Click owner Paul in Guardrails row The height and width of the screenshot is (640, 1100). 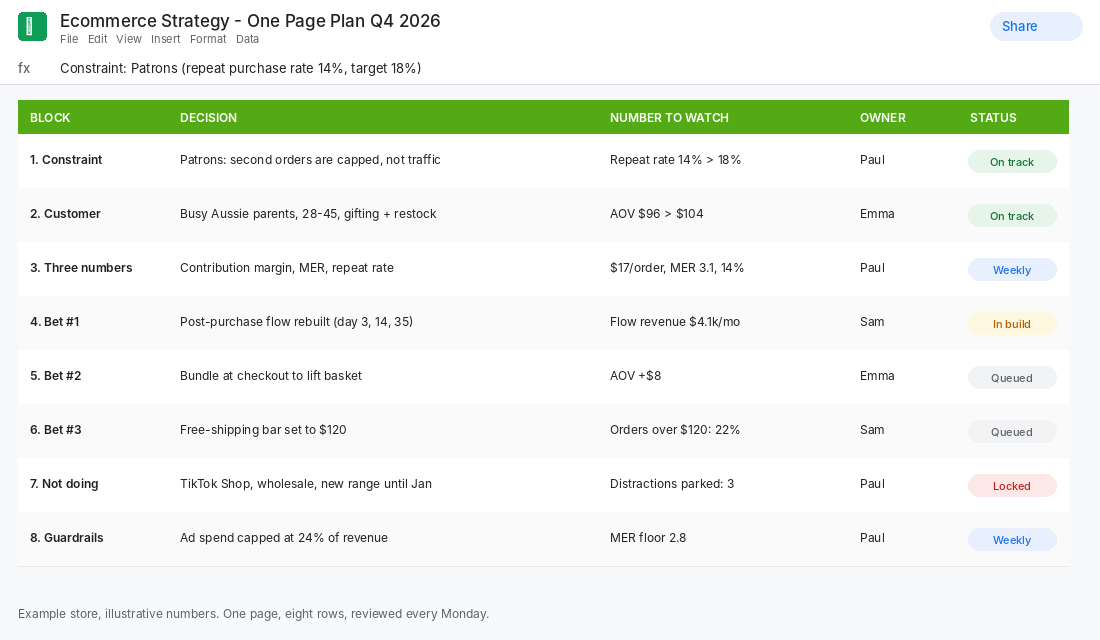tap(872, 538)
